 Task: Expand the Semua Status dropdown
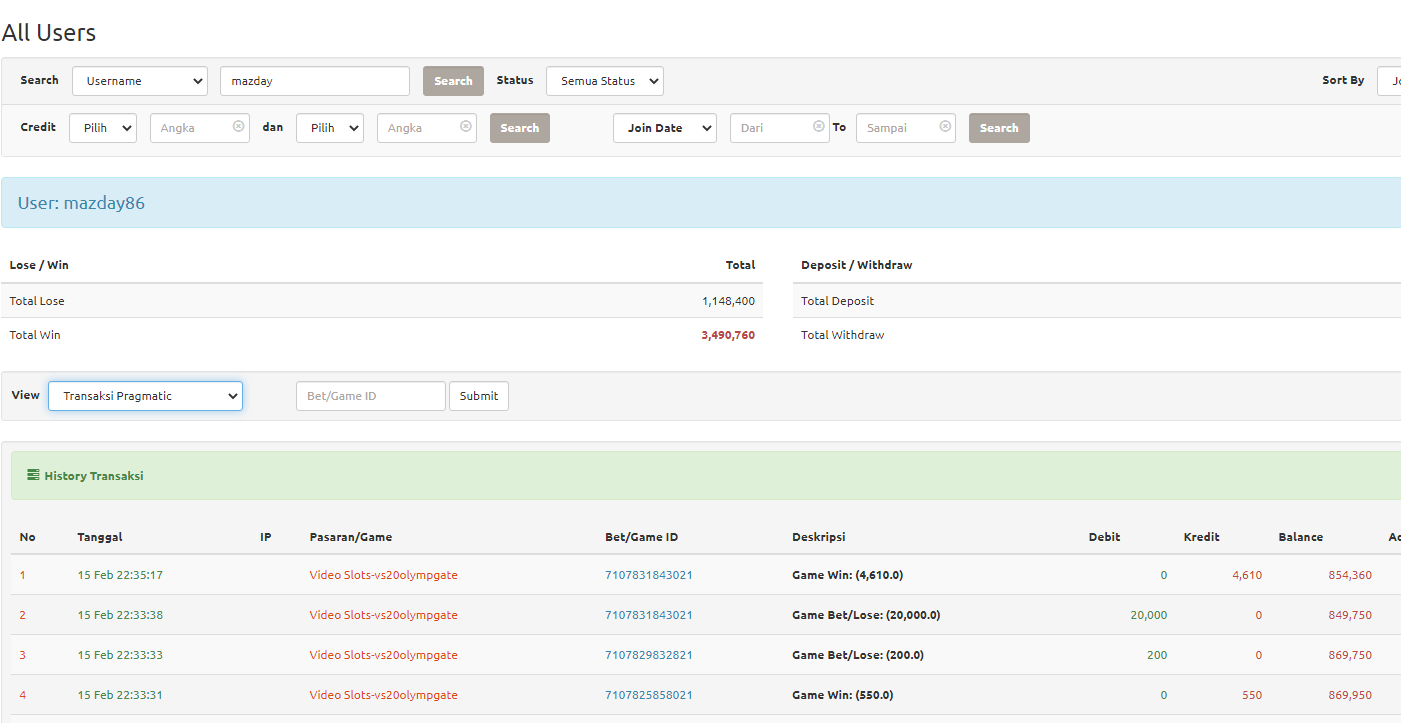(x=604, y=81)
